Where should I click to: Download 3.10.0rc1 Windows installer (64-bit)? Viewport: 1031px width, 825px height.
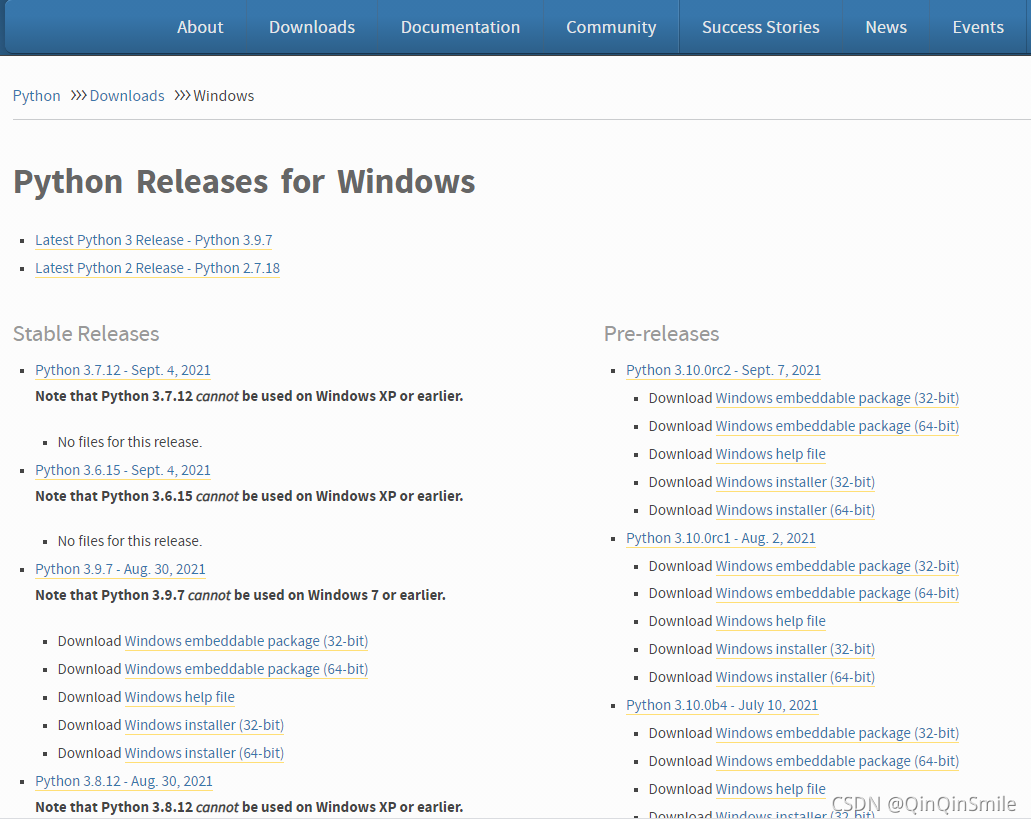[x=795, y=677]
